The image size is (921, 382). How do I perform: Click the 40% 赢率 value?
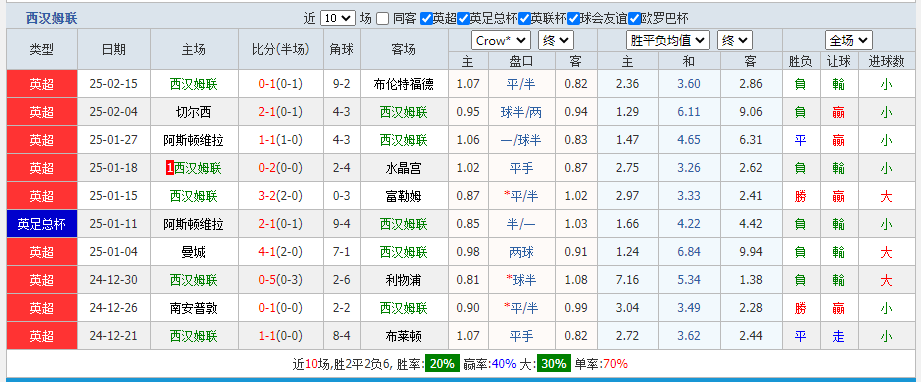pyautogui.click(x=505, y=364)
